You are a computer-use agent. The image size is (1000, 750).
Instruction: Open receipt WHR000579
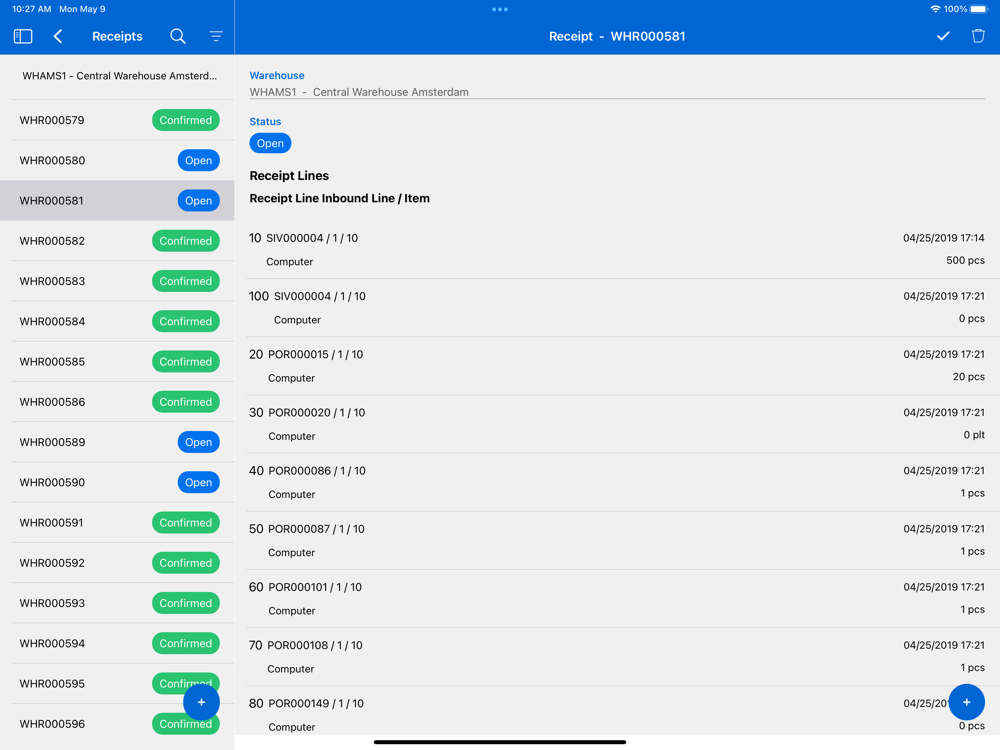[x=117, y=120]
